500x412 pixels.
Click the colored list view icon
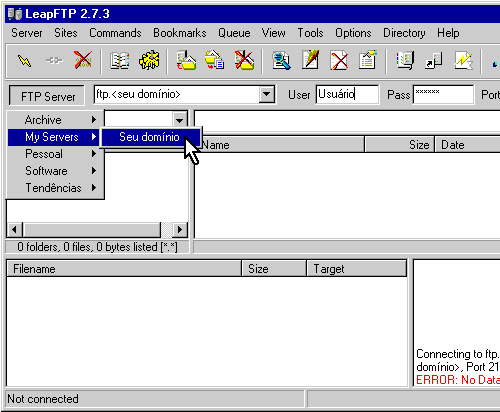point(405,61)
